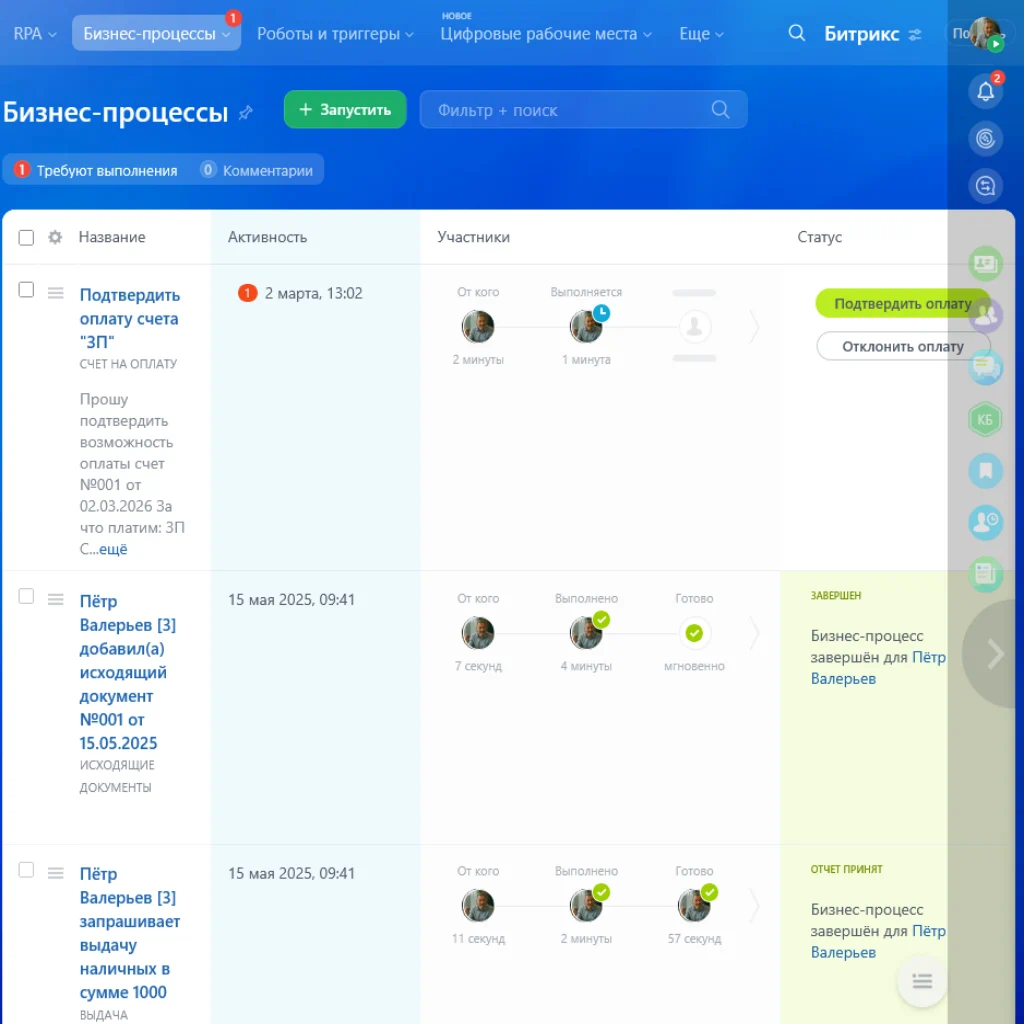The image size is (1024, 1024).
Task: Open the knowledge base via the КБ icon
Action: [x=985, y=420]
